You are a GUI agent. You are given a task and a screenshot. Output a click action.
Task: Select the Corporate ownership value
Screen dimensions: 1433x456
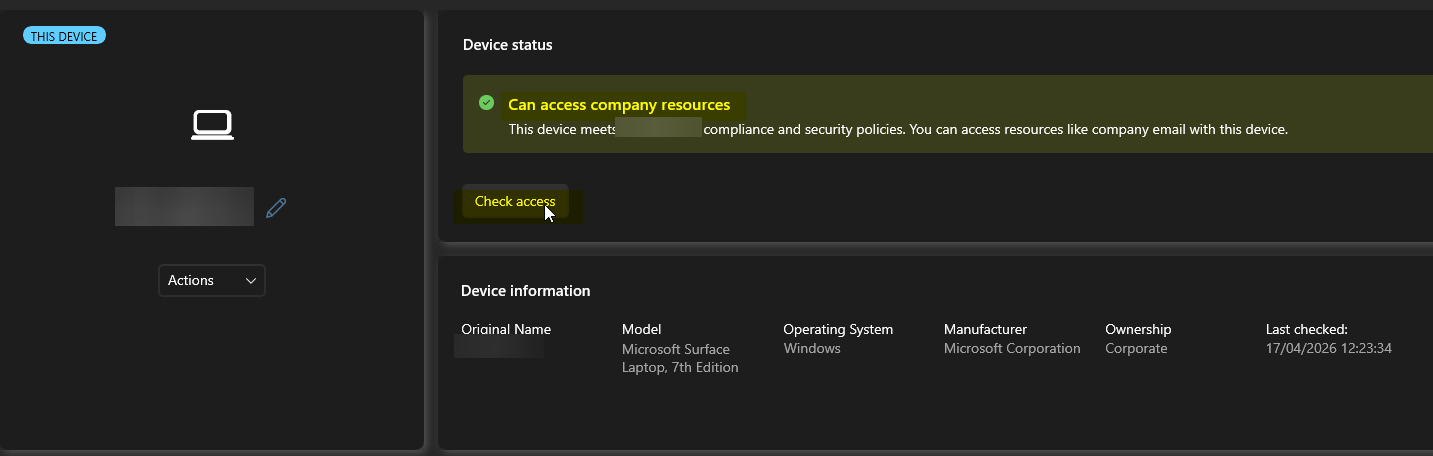1135,349
